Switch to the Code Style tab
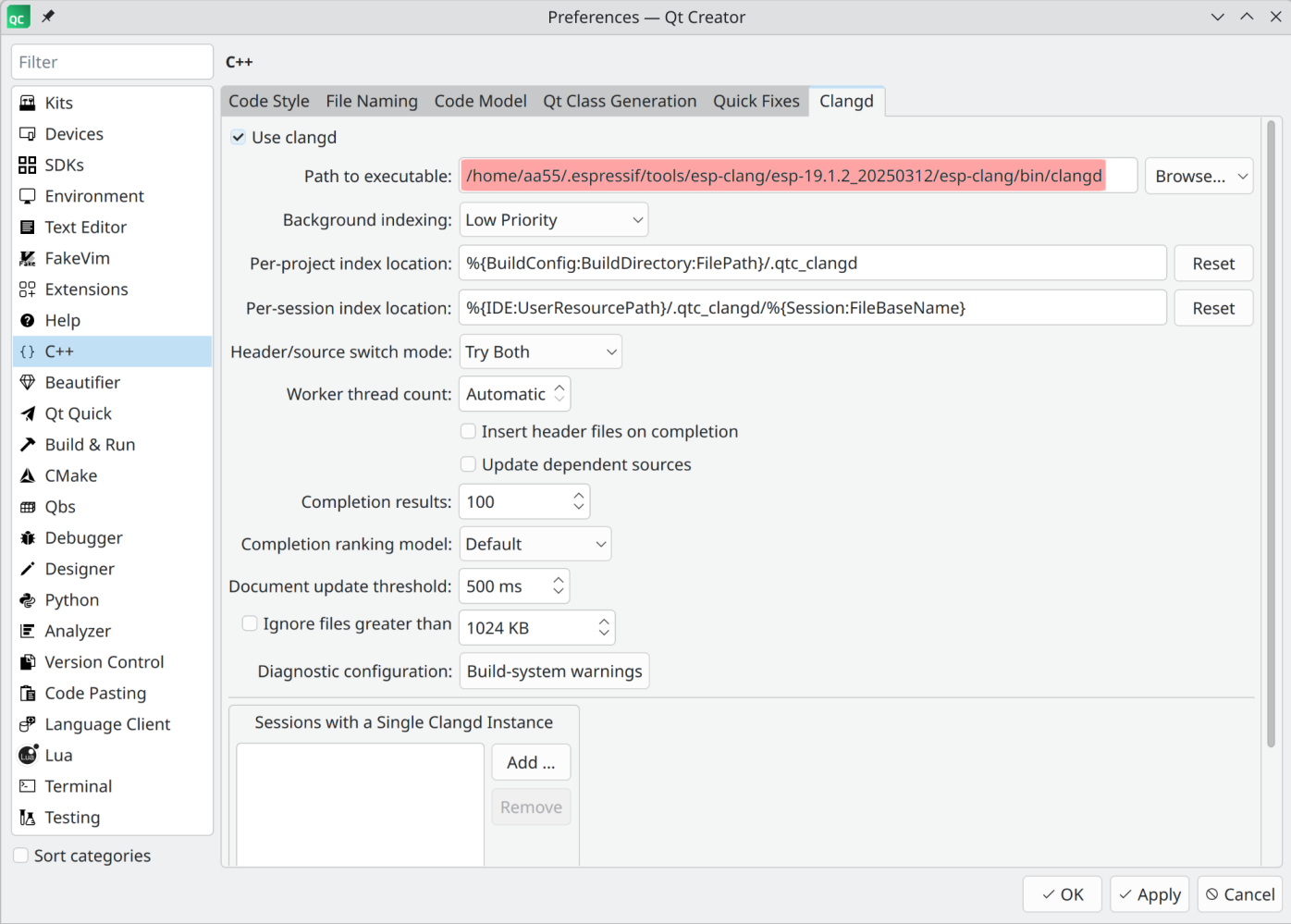Viewport: 1291px width, 924px height. pos(268,101)
